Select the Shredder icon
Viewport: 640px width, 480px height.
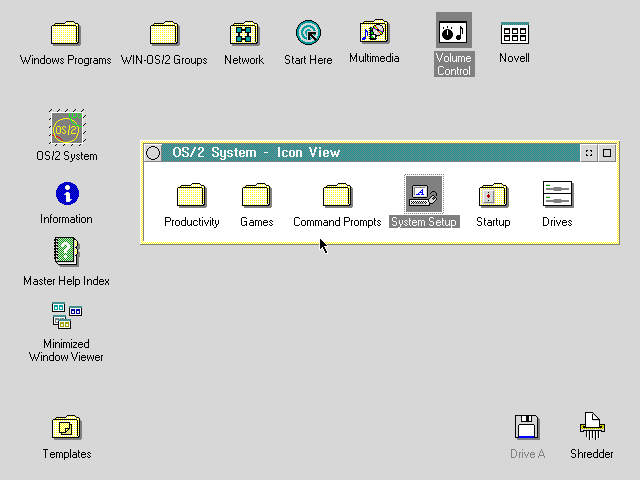coord(592,426)
